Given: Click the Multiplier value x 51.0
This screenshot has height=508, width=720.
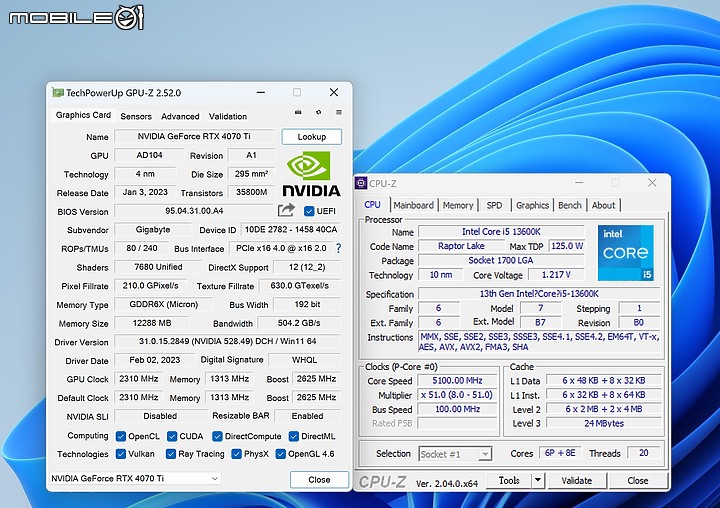Looking at the screenshot, I should [x=457, y=395].
